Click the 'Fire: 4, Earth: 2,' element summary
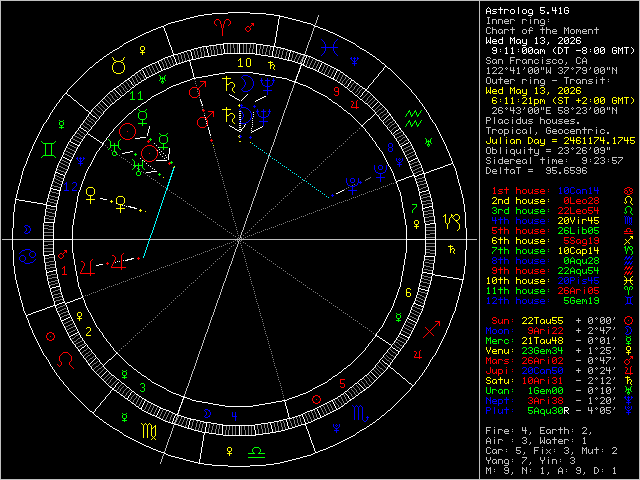Viewport: 640px width, 480px height. 539,431
